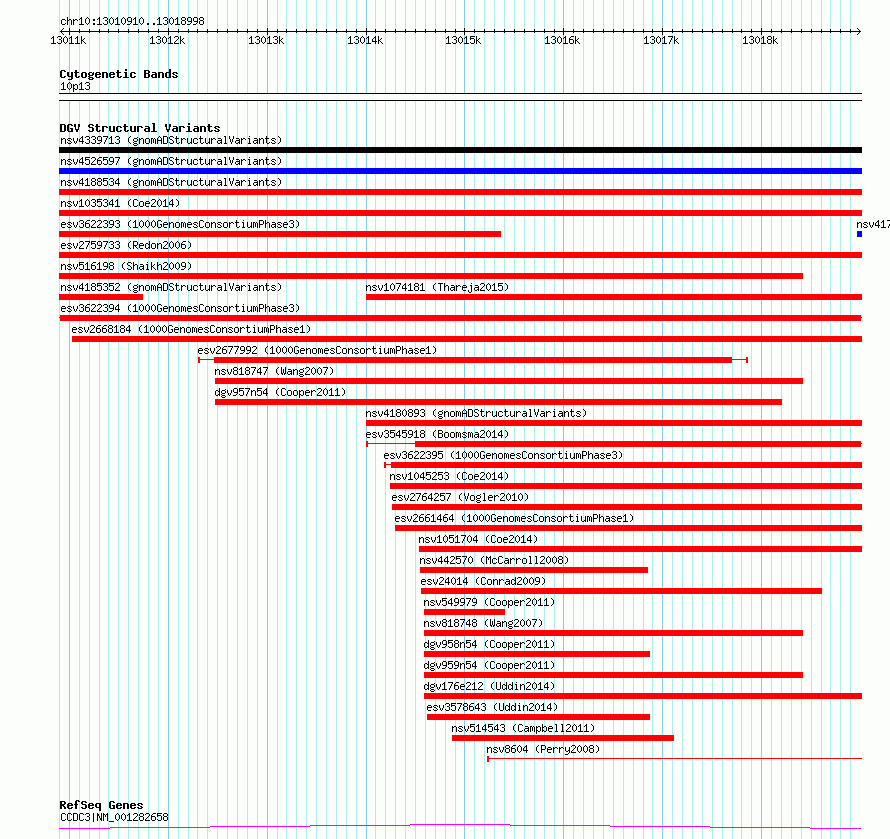Select the CCDC3|NM_001282658 gene label
The image size is (890, 839).
(114, 817)
